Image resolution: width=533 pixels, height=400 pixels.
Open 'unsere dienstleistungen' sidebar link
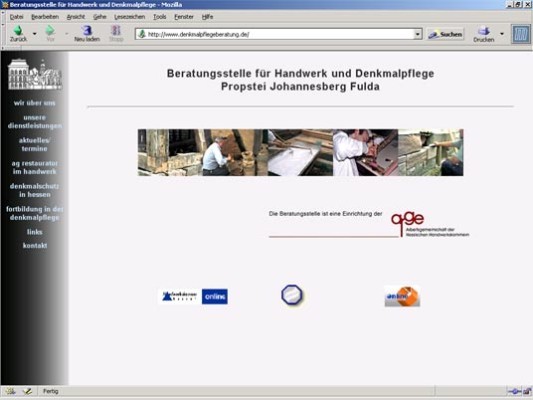pyautogui.click(x=35, y=122)
